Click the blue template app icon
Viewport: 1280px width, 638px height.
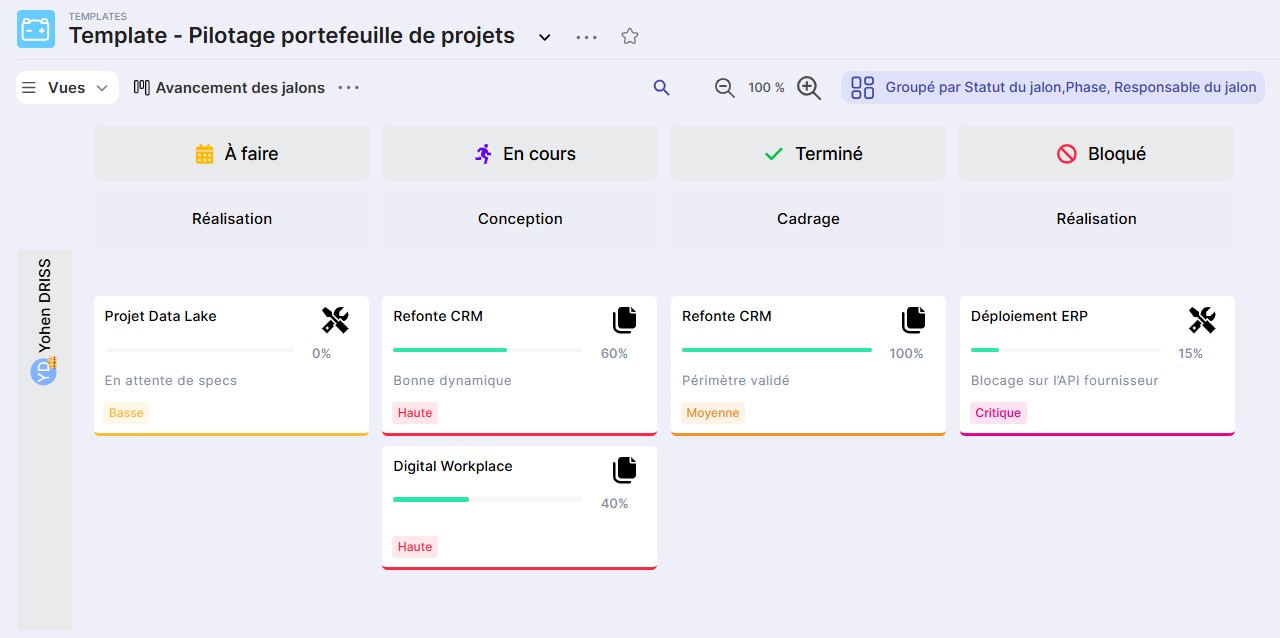coord(36,29)
